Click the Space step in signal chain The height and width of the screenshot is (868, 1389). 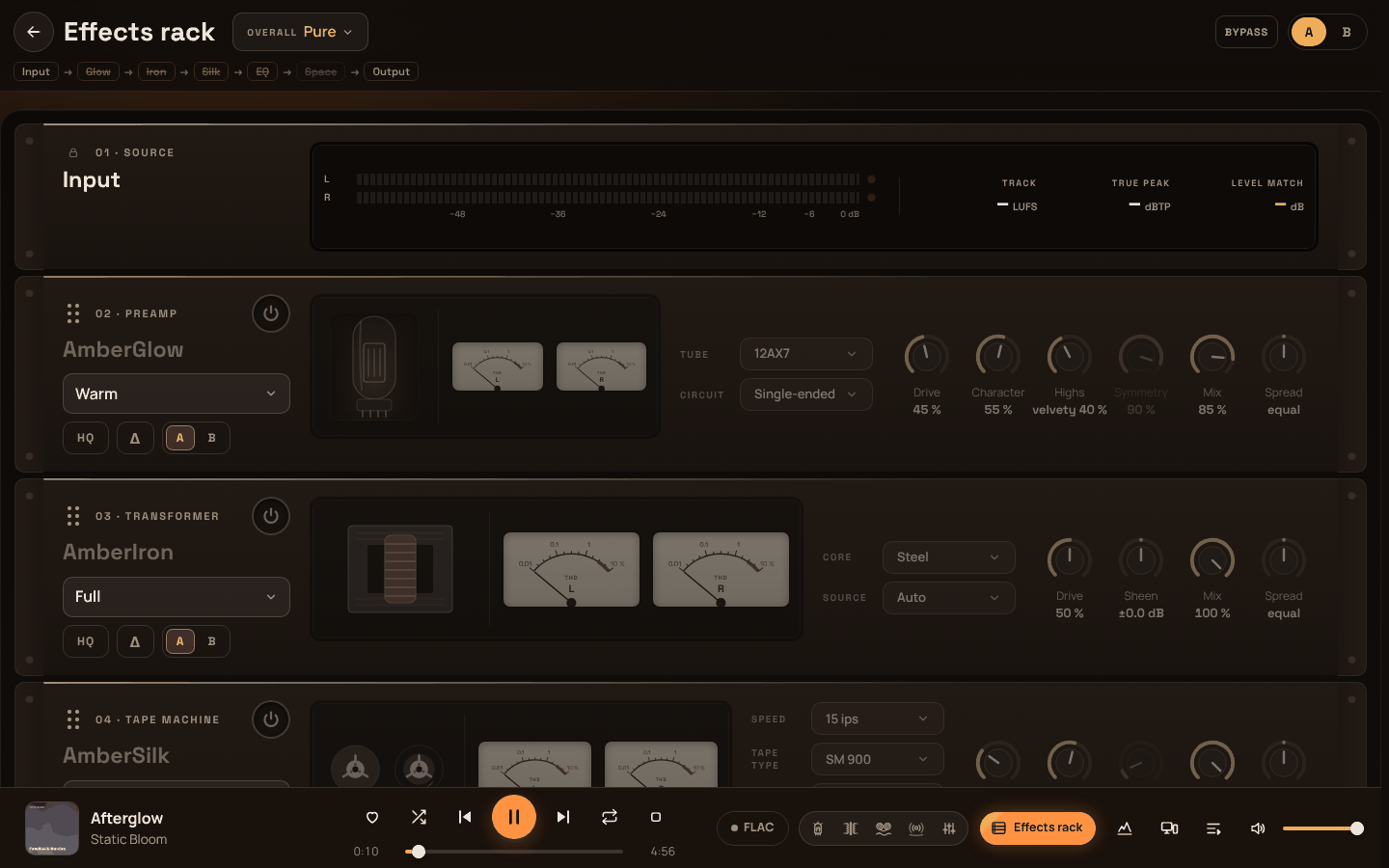coord(321,71)
